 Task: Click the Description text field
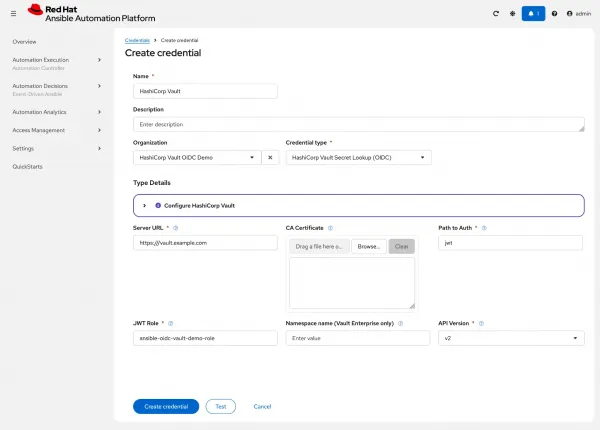tap(359, 124)
